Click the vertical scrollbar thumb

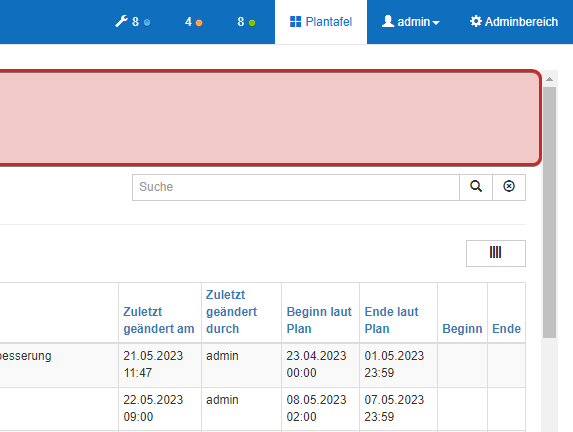549,212
